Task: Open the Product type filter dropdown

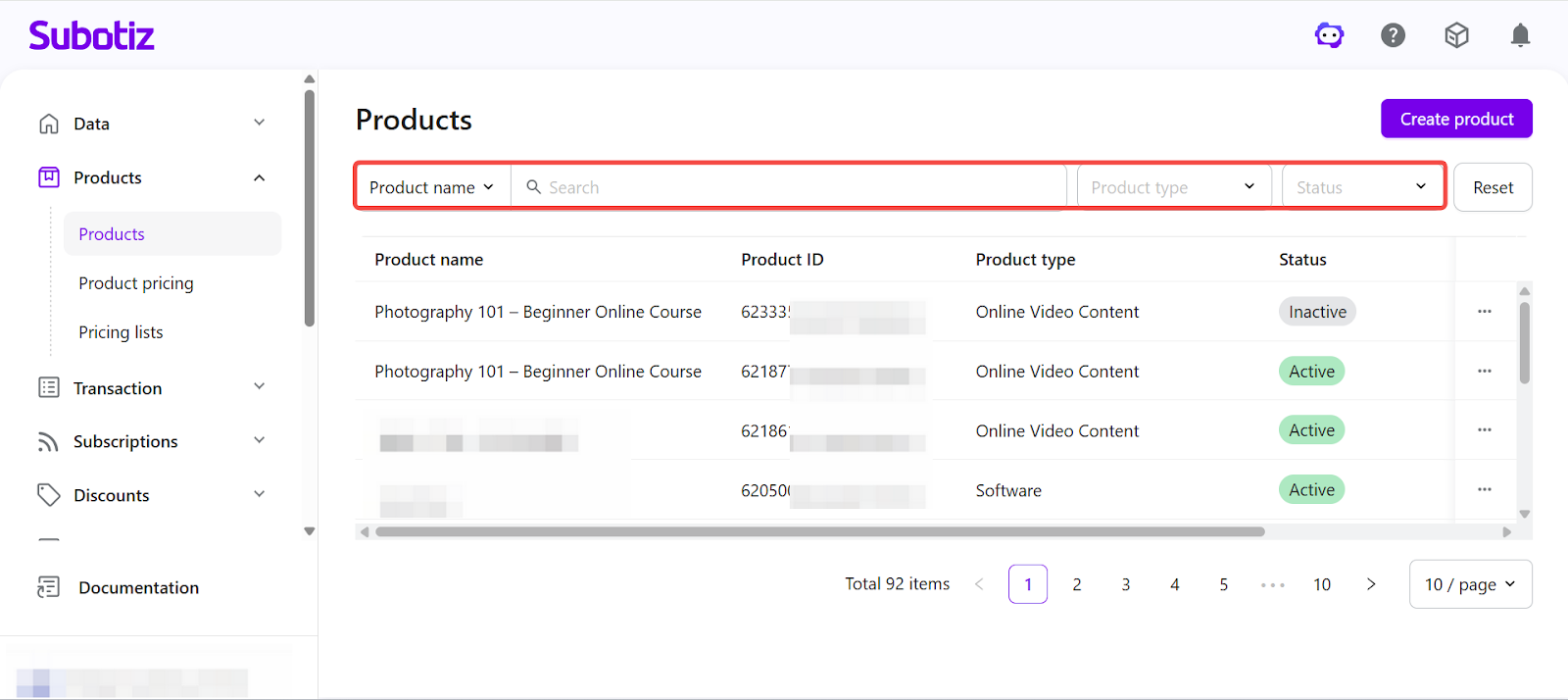Action: 1173,187
